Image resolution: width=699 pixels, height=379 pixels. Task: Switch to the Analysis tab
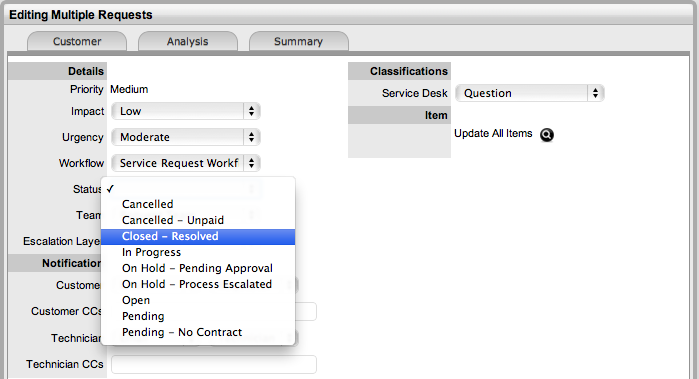tap(188, 41)
